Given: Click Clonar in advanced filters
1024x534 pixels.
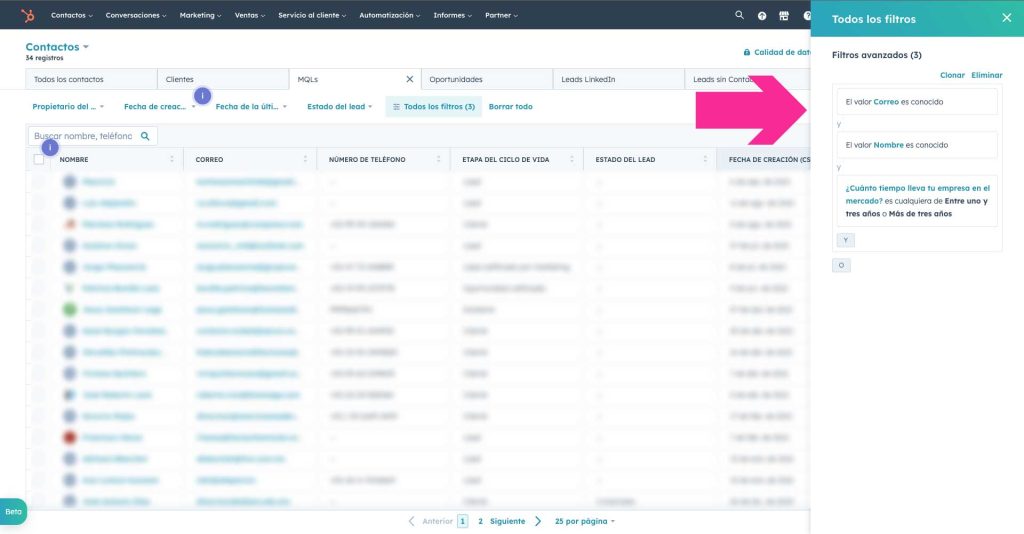Looking at the screenshot, I should [x=952, y=75].
